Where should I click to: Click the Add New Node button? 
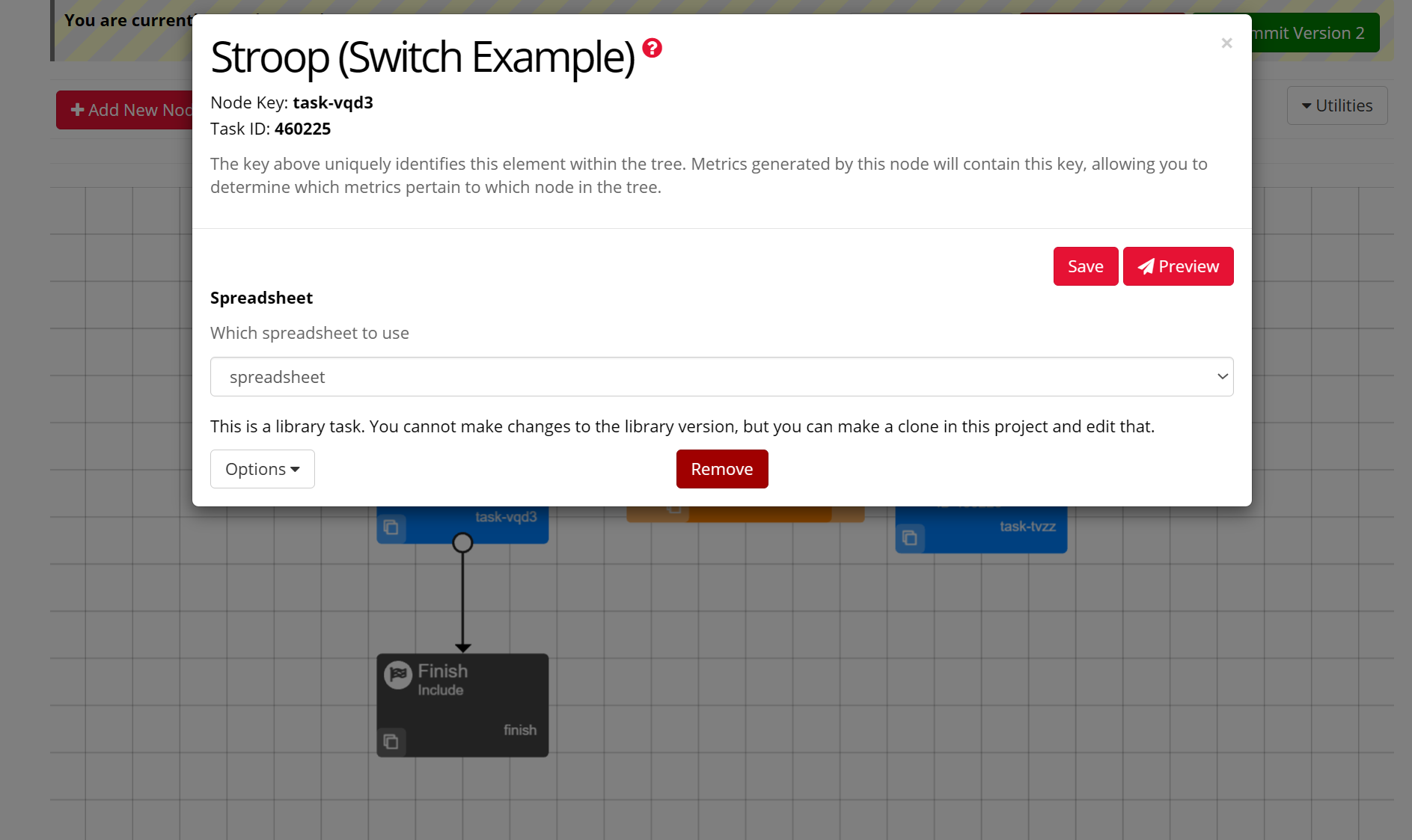coord(124,110)
